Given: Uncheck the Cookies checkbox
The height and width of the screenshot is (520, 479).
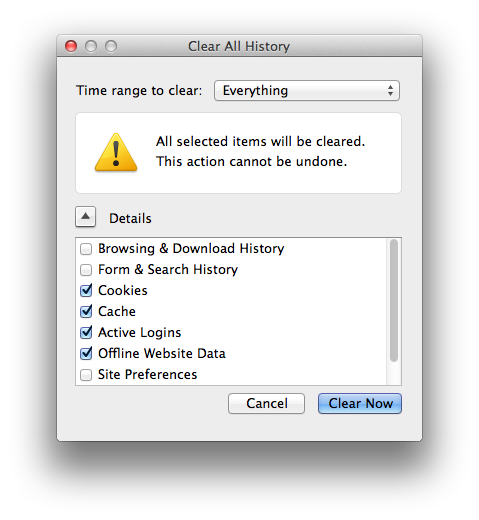Looking at the screenshot, I should tap(86, 290).
